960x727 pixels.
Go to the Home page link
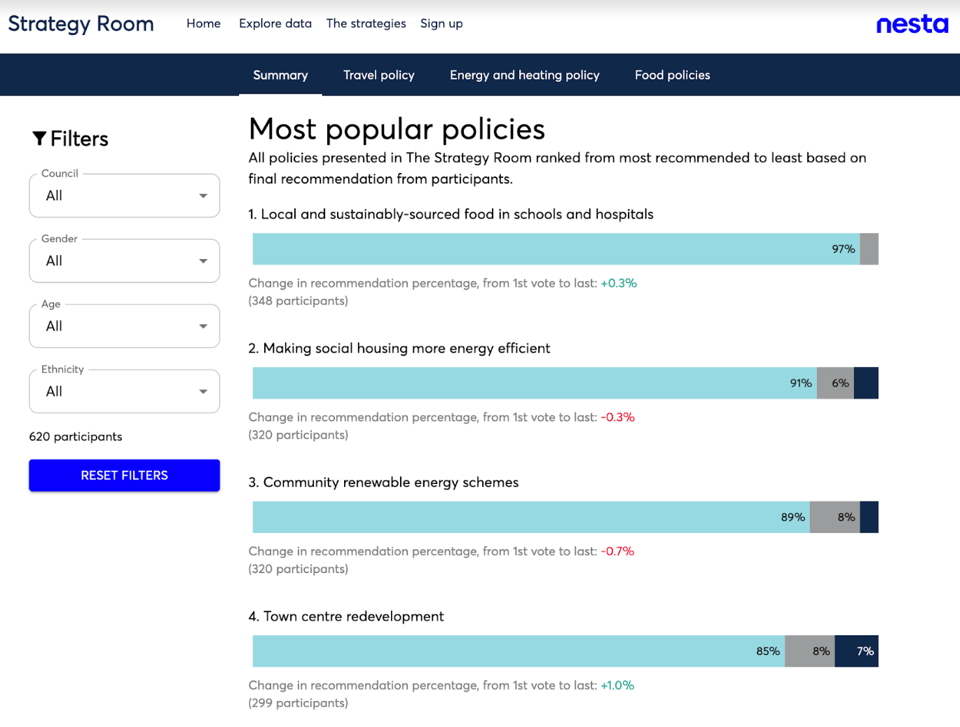203,23
